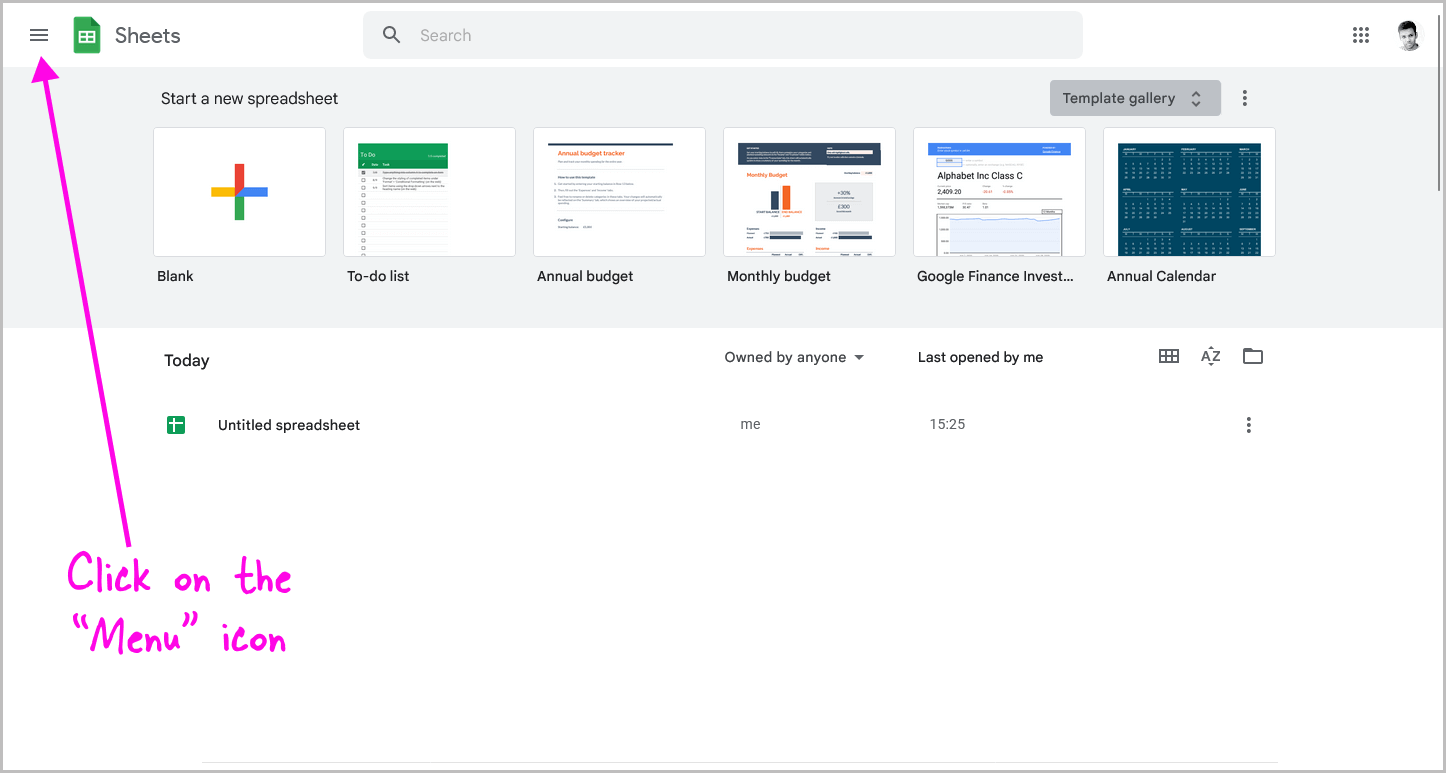Click the Start a new spreadsheet heading
1446x773 pixels.
click(x=250, y=98)
